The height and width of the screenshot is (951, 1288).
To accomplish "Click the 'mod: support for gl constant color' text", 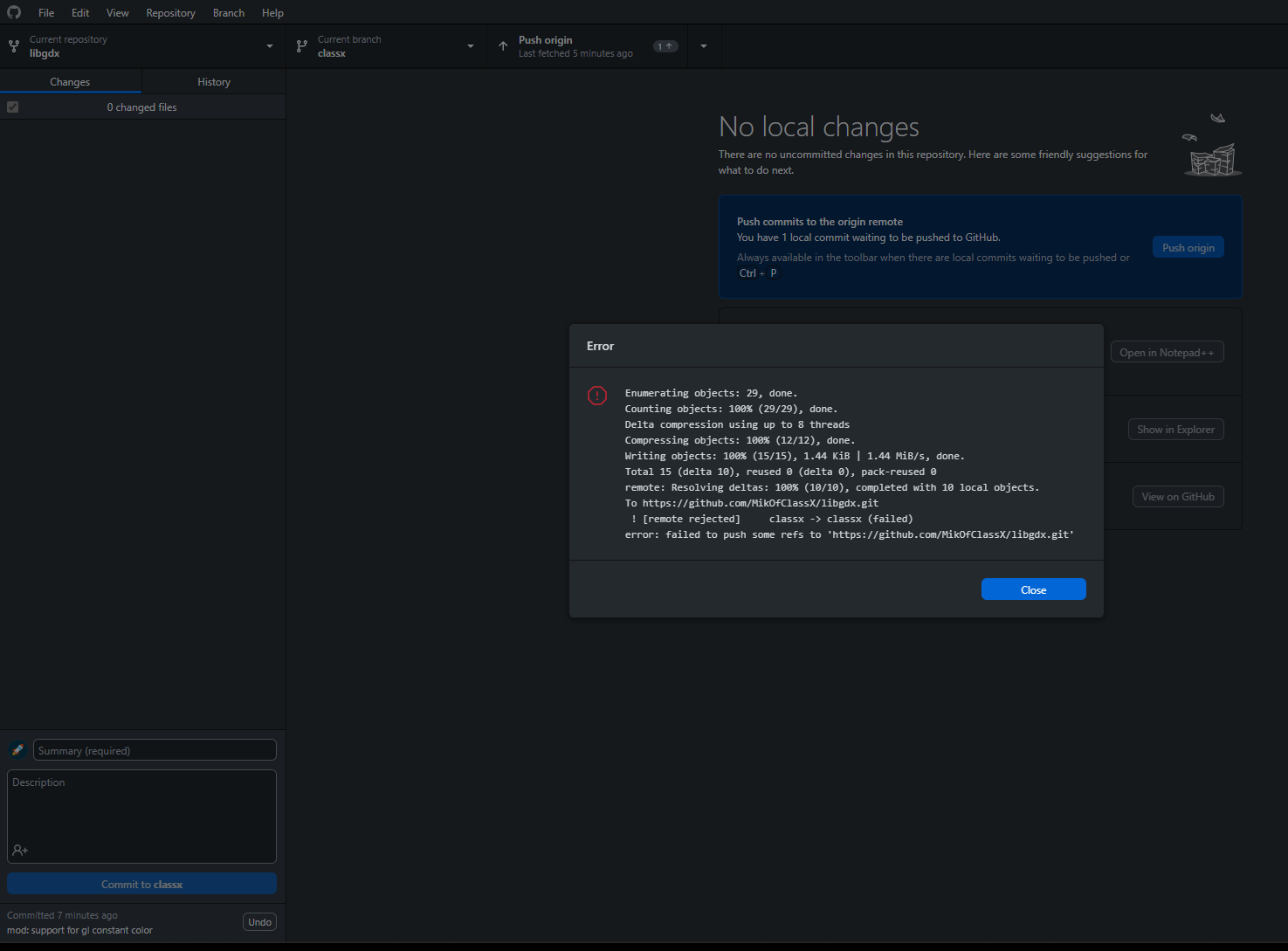I will coord(79,930).
